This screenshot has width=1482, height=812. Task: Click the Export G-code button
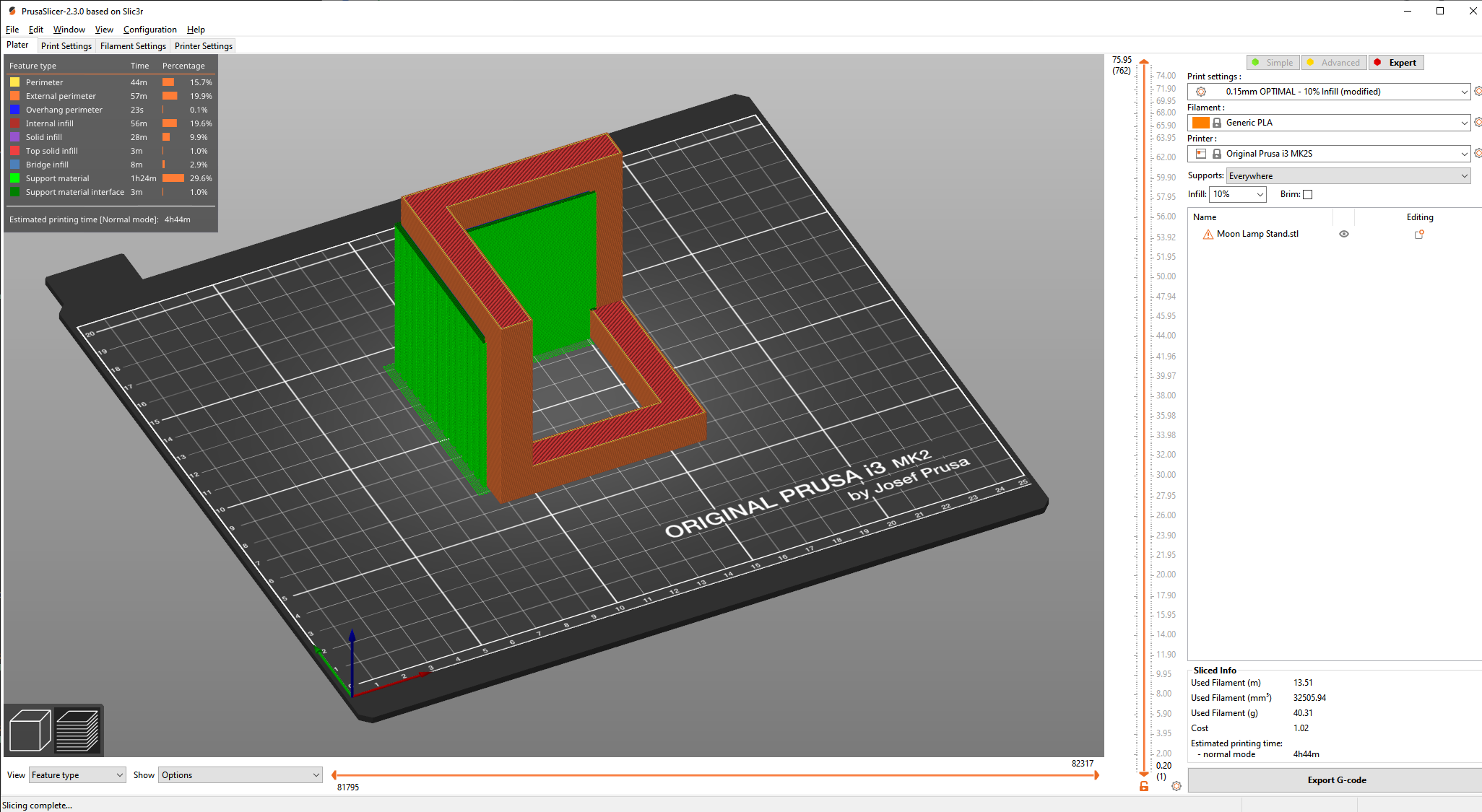point(1336,780)
